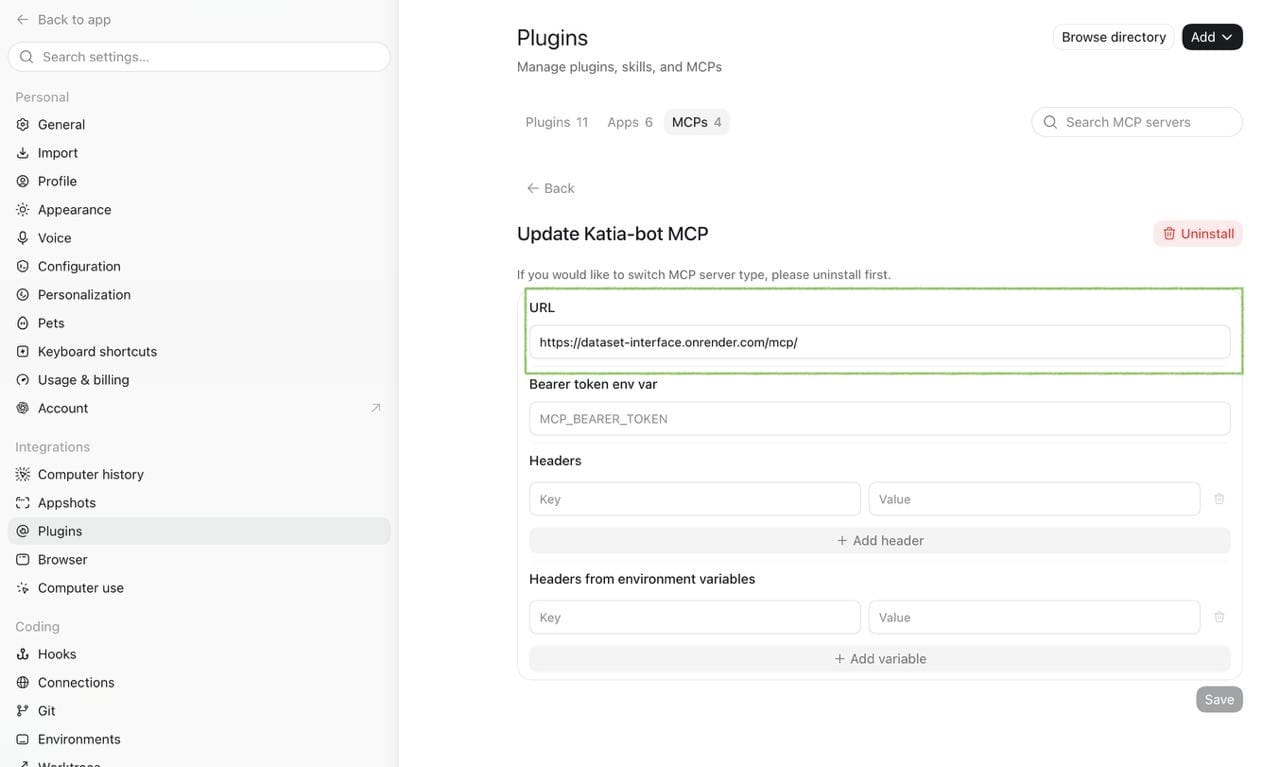Click the Add header button
Image resolution: width=1280 pixels, height=767 pixels.
coord(880,540)
